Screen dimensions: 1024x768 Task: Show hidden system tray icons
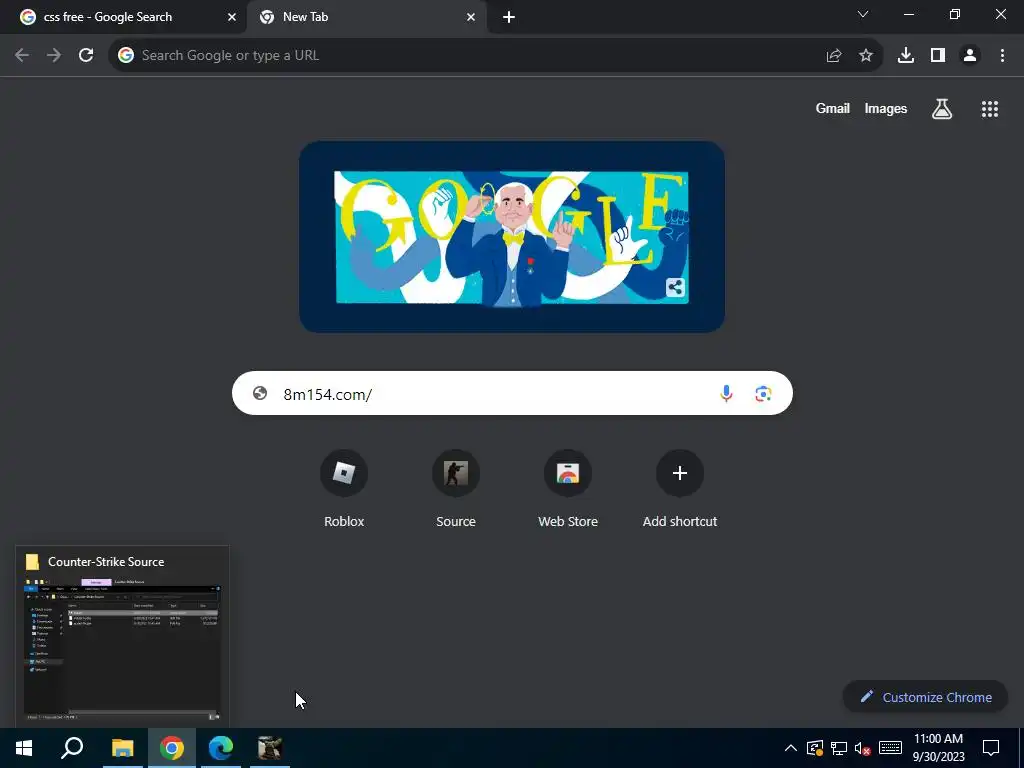pos(791,748)
